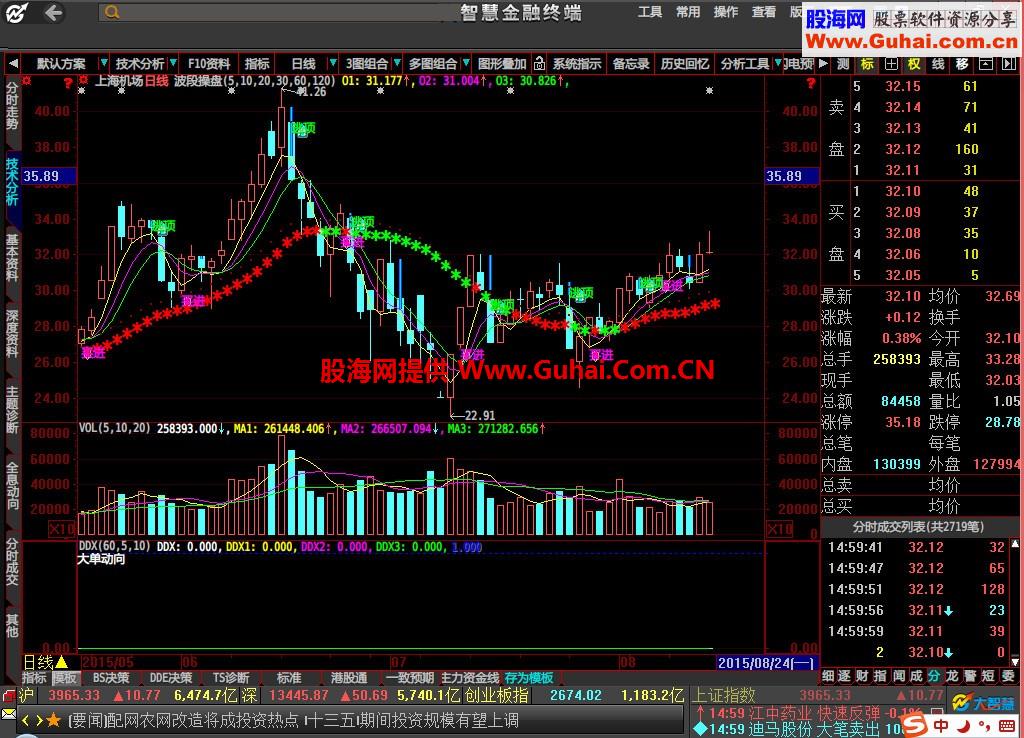Click the red settings star at chart top-left
The height and width of the screenshot is (738, 1024).
(x=83, y=80)
